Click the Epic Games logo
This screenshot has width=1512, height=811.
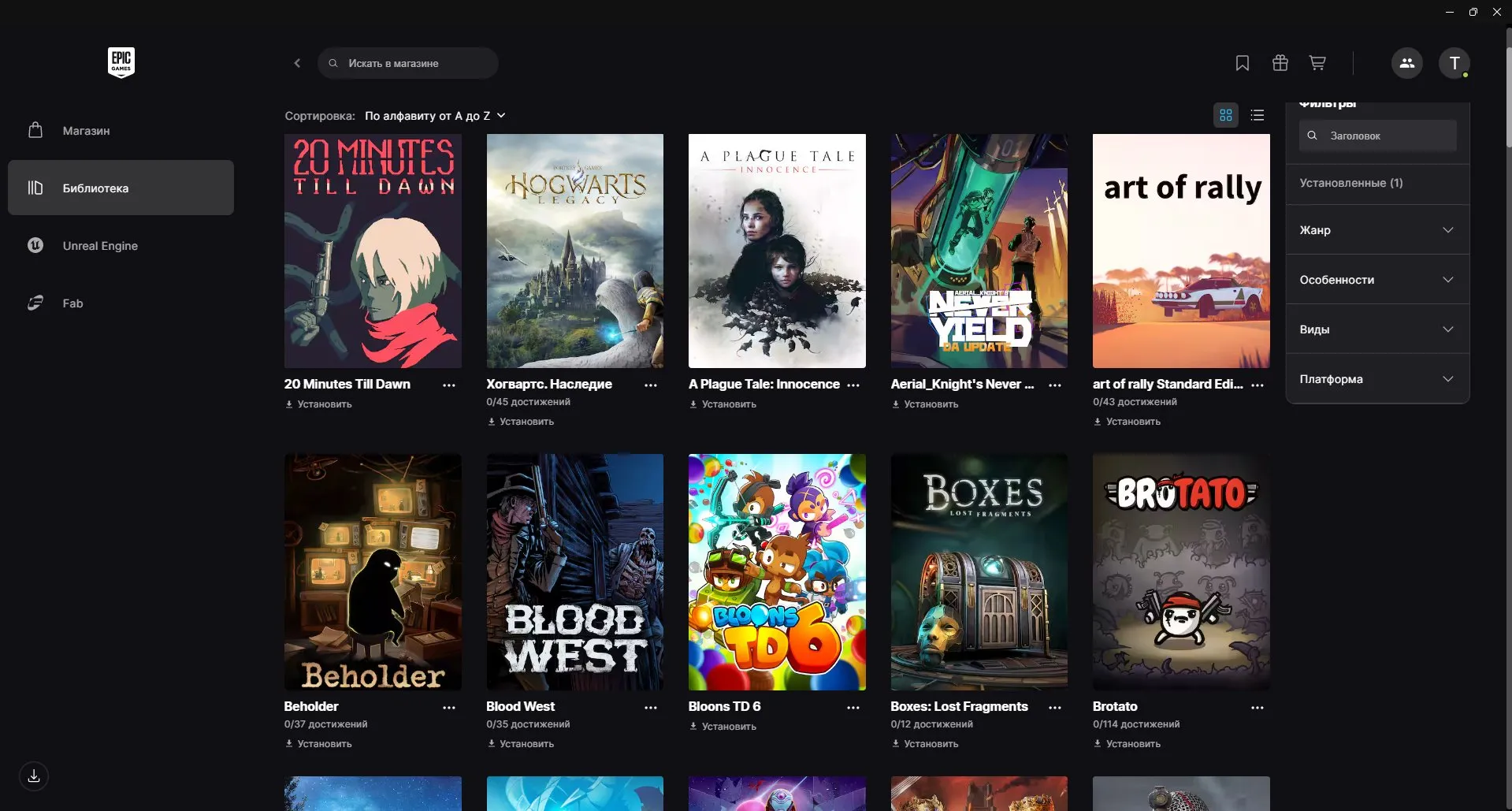(121, 62)
